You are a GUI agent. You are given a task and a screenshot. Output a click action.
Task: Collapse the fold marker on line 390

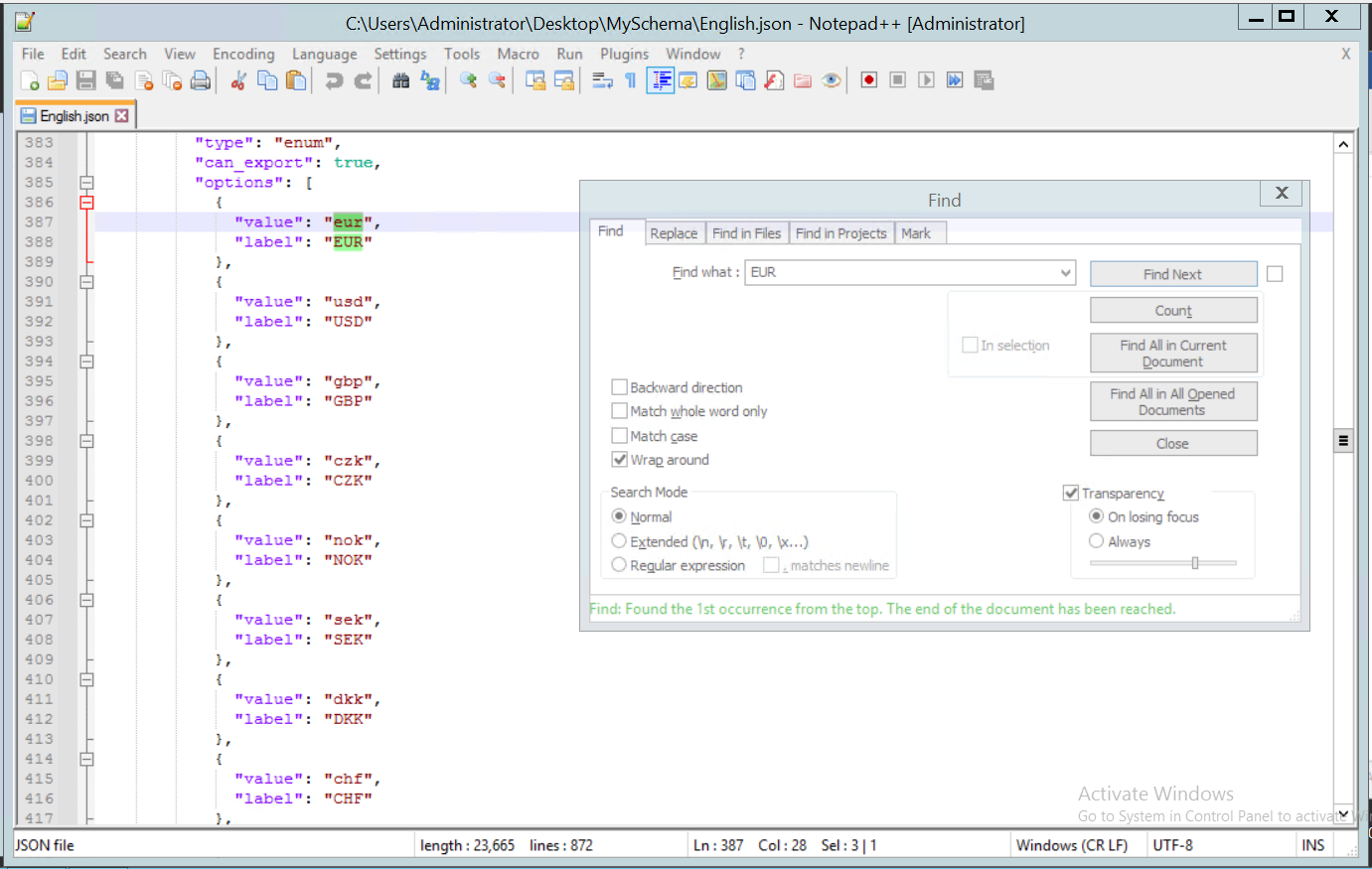click(x=86, y=282)
